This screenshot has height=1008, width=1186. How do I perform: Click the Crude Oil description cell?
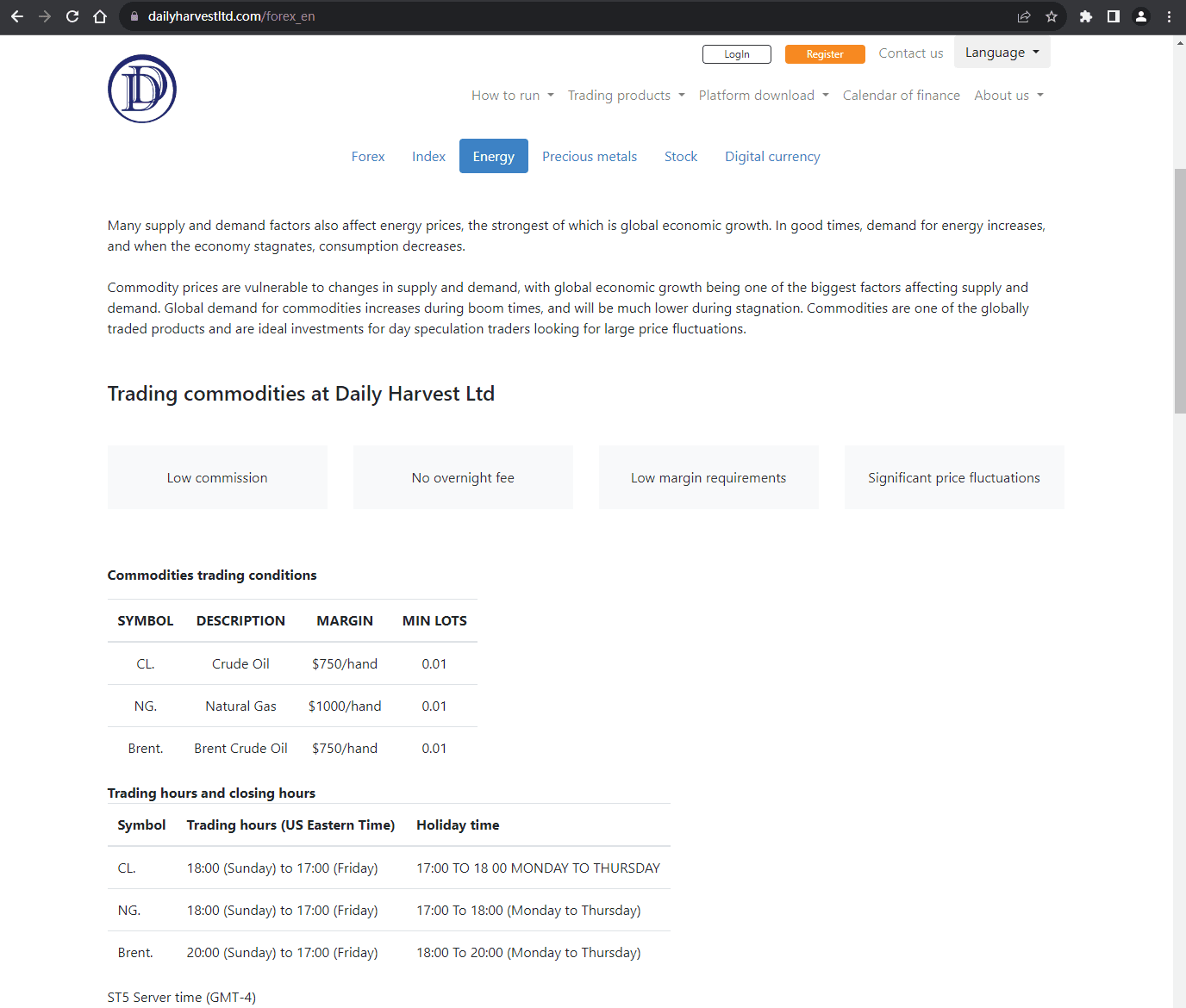click(240, 663)
